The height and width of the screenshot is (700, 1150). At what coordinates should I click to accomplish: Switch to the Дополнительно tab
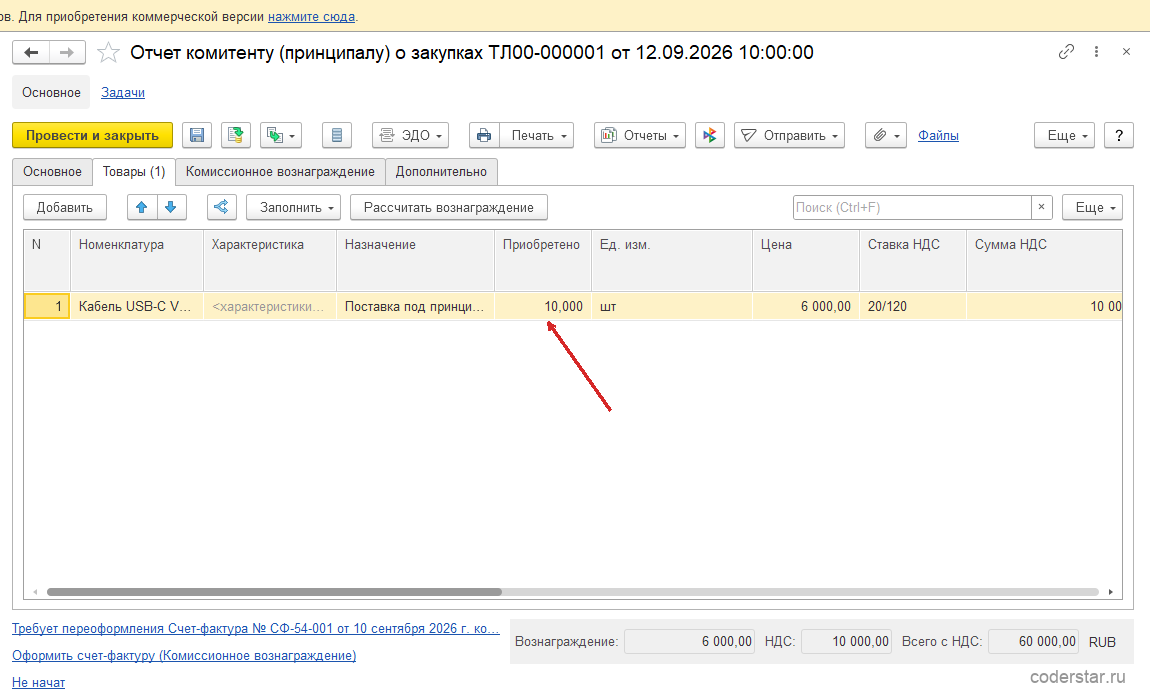pyautogui.click(x=442, y=172)
